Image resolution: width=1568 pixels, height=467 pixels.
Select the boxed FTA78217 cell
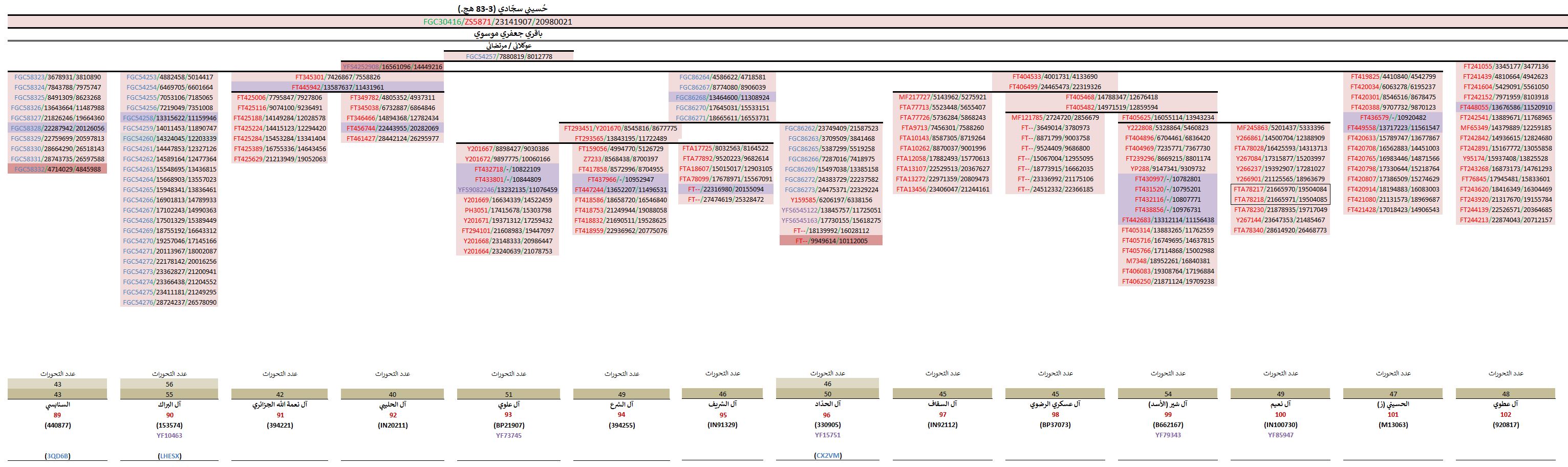[1279, 189]
